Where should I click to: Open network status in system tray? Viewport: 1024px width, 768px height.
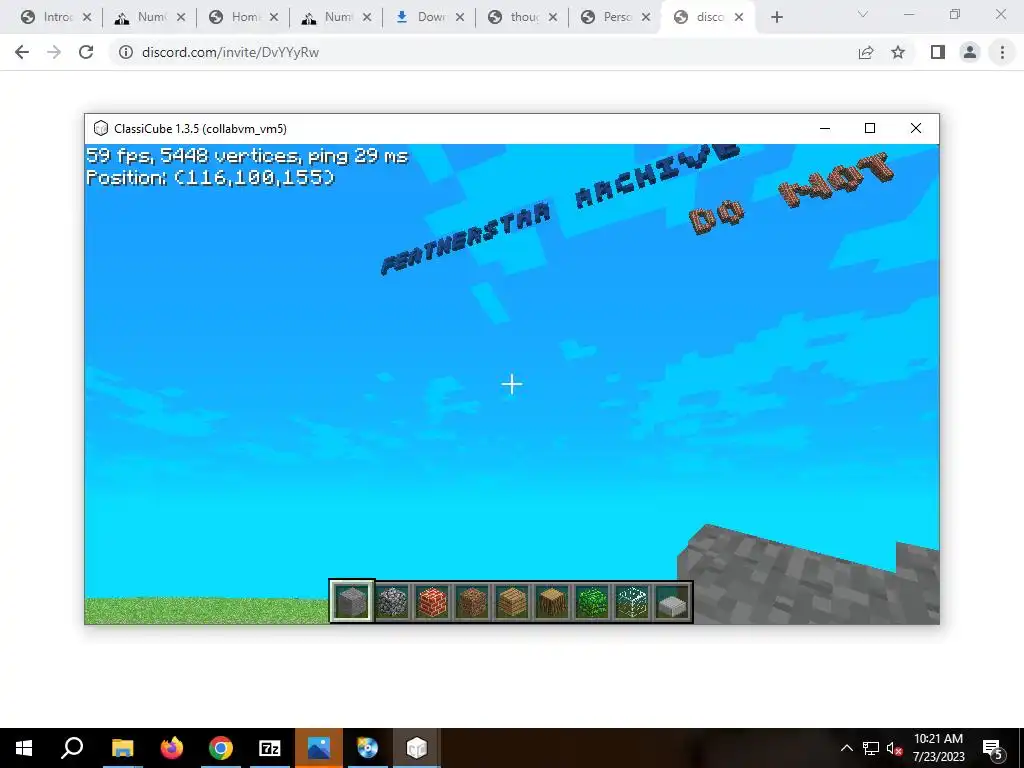coord(871,748)
